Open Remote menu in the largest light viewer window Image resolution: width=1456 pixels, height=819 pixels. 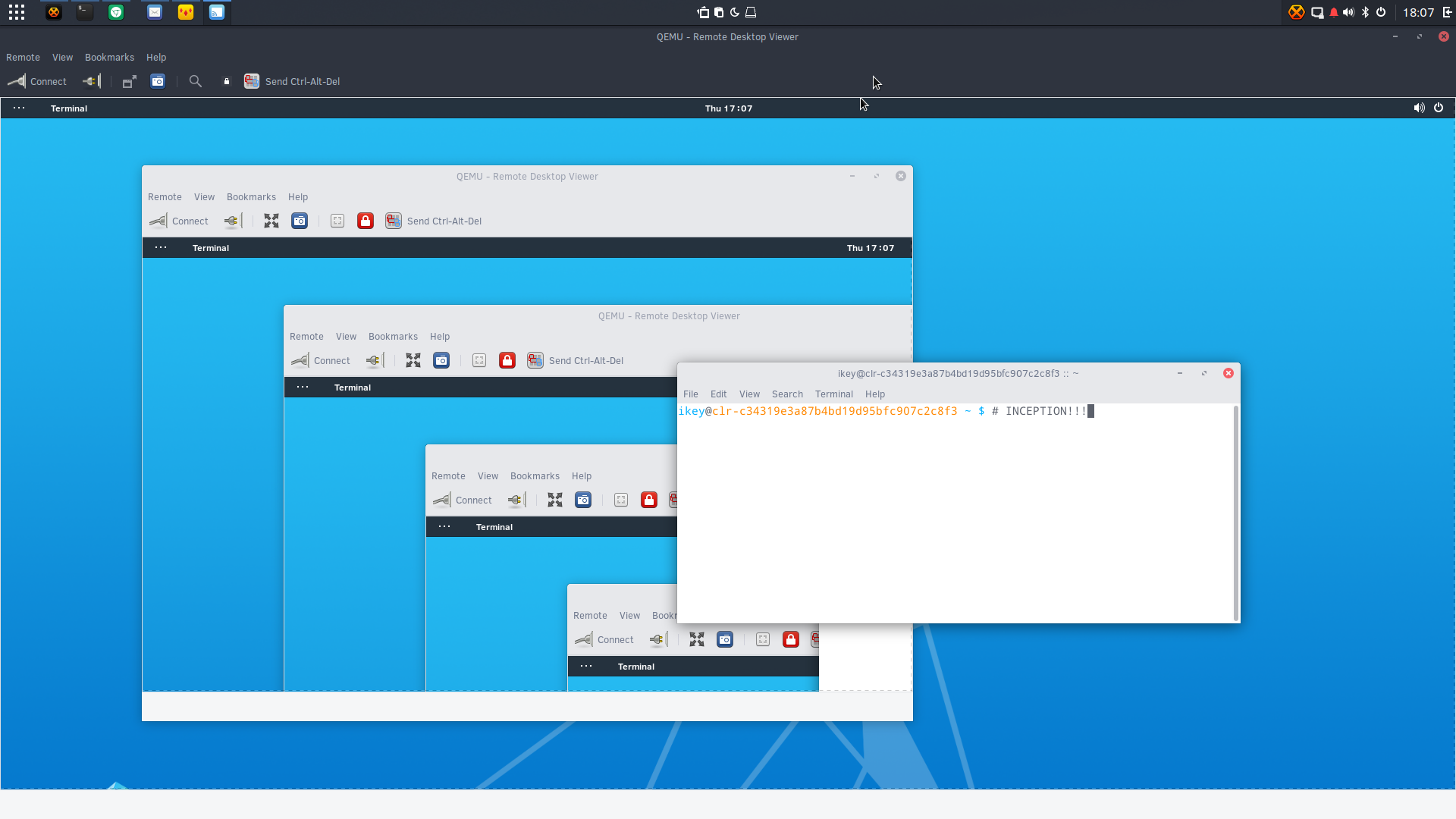coord(165,197)
